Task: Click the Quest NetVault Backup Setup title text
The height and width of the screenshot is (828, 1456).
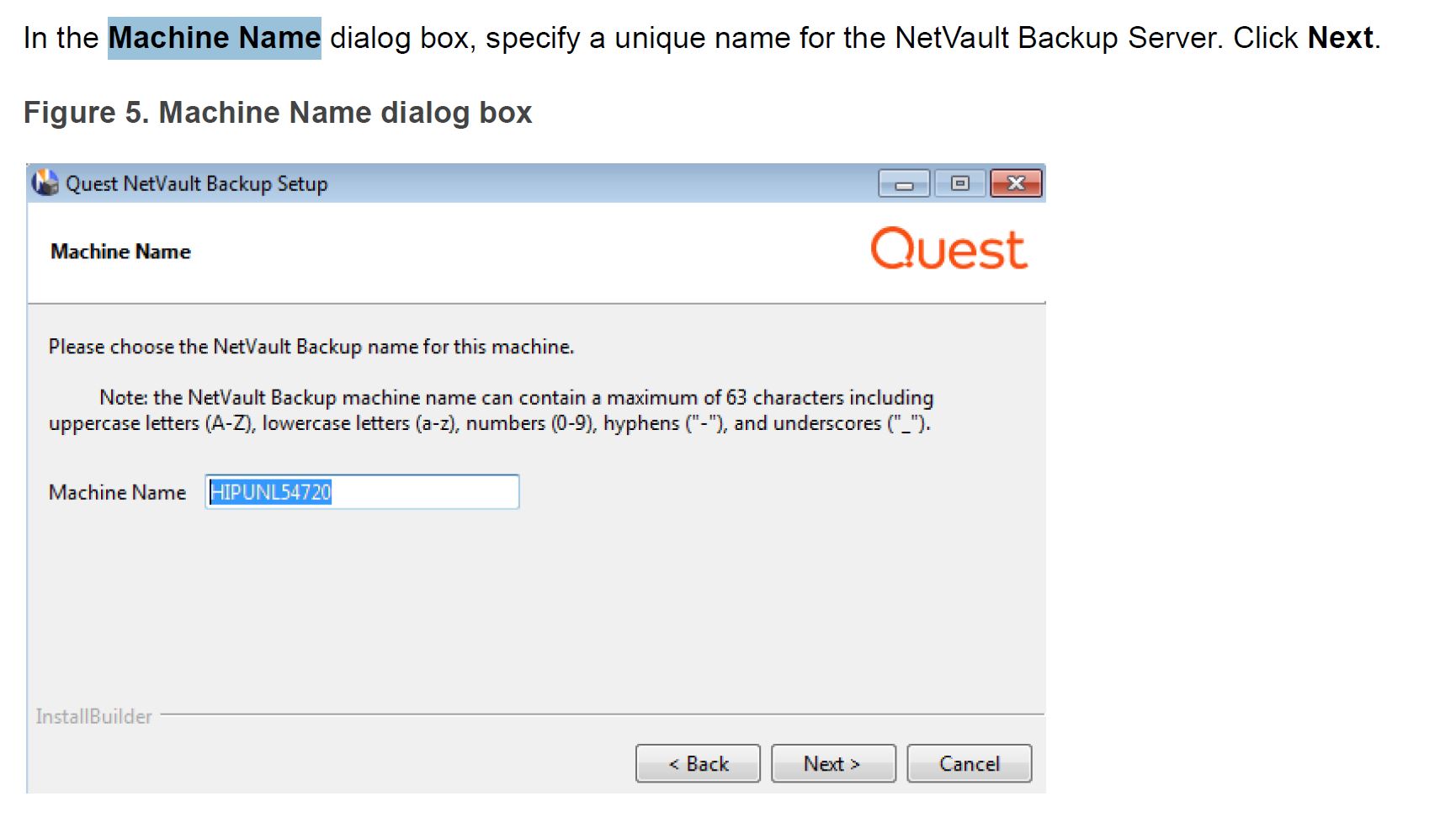Action: click(196, 183)
